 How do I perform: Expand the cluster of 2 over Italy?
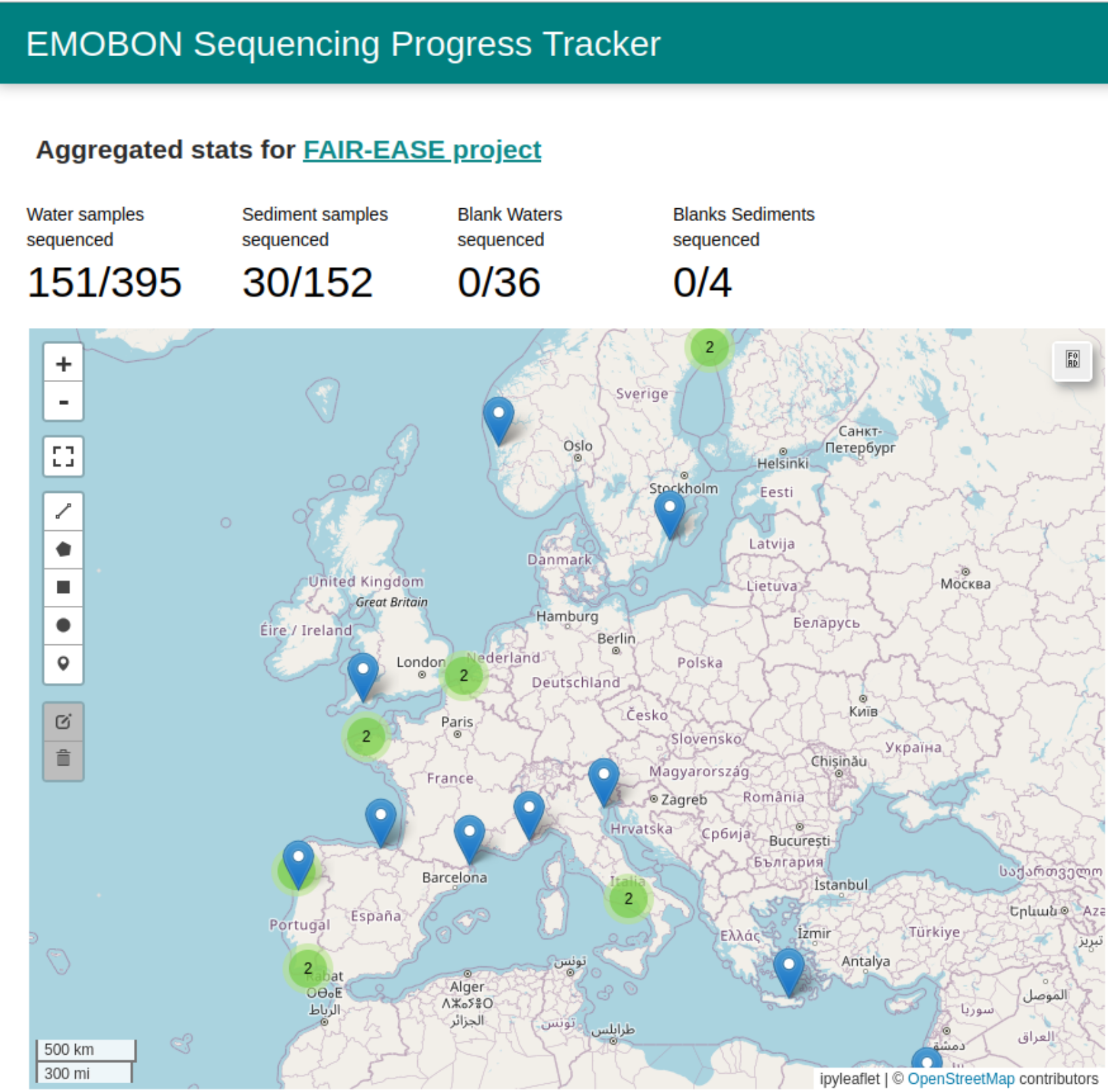click(628, 899)
